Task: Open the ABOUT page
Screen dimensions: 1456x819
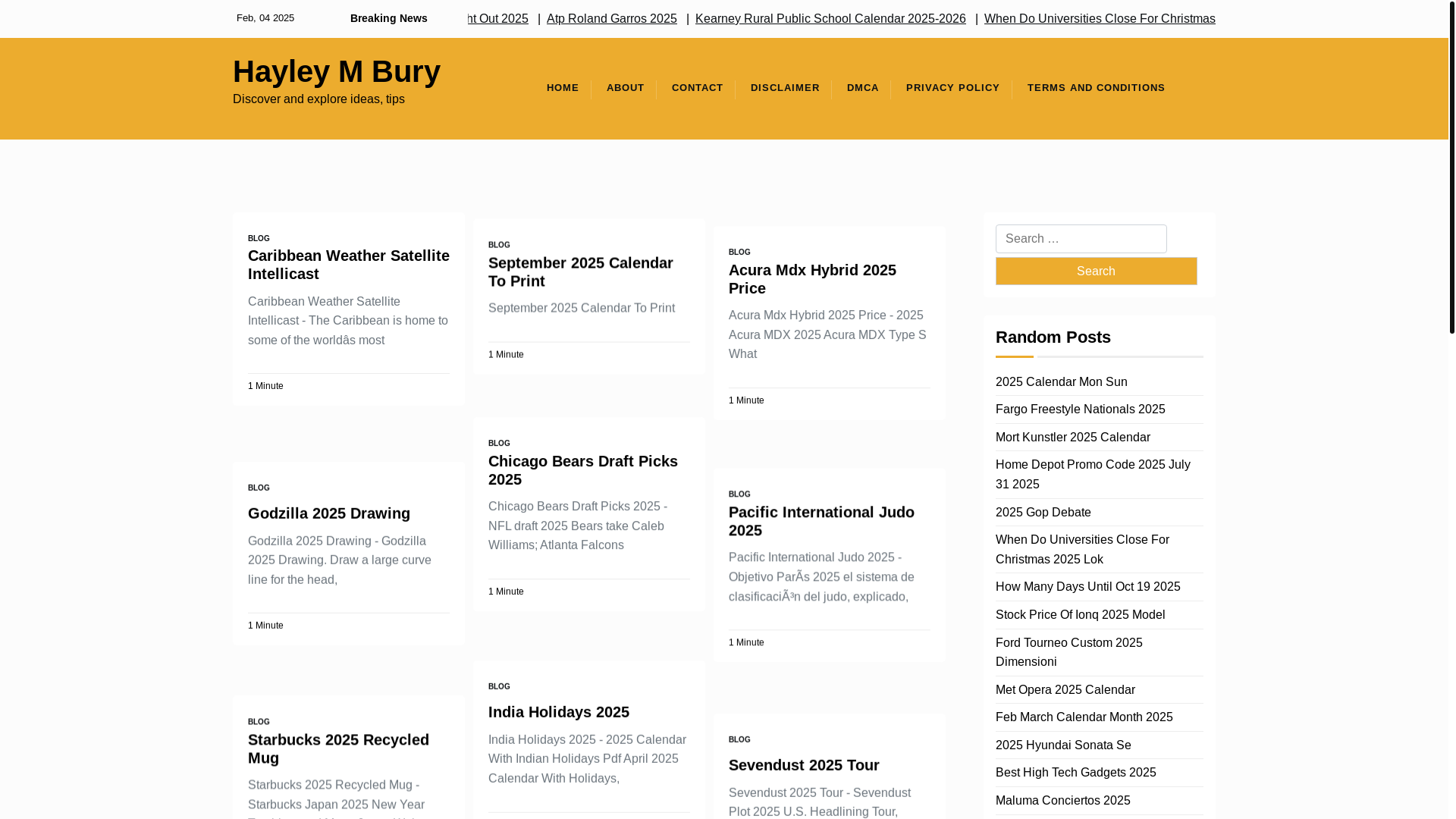Action: (x=625, y=88)
